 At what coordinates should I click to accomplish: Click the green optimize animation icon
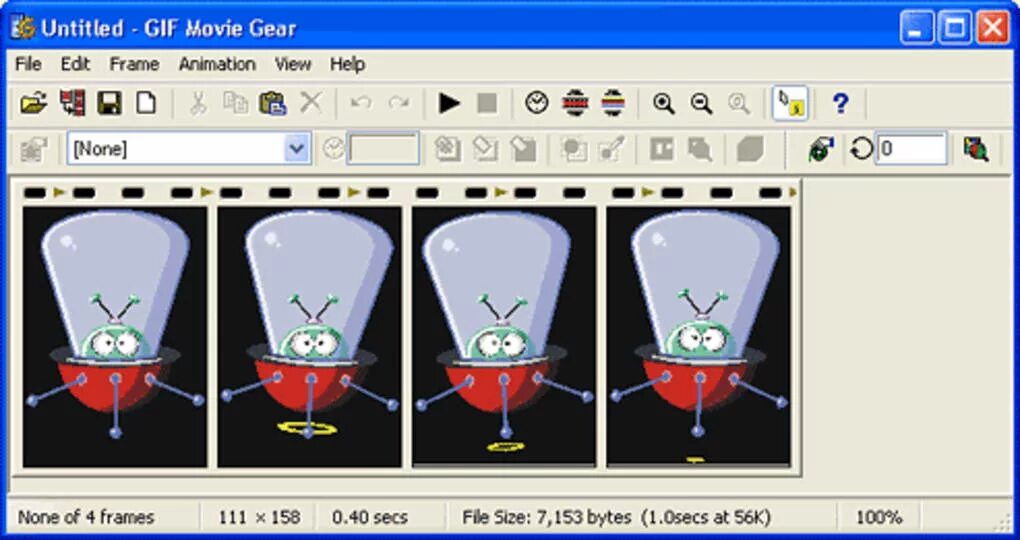pos(821,149)
